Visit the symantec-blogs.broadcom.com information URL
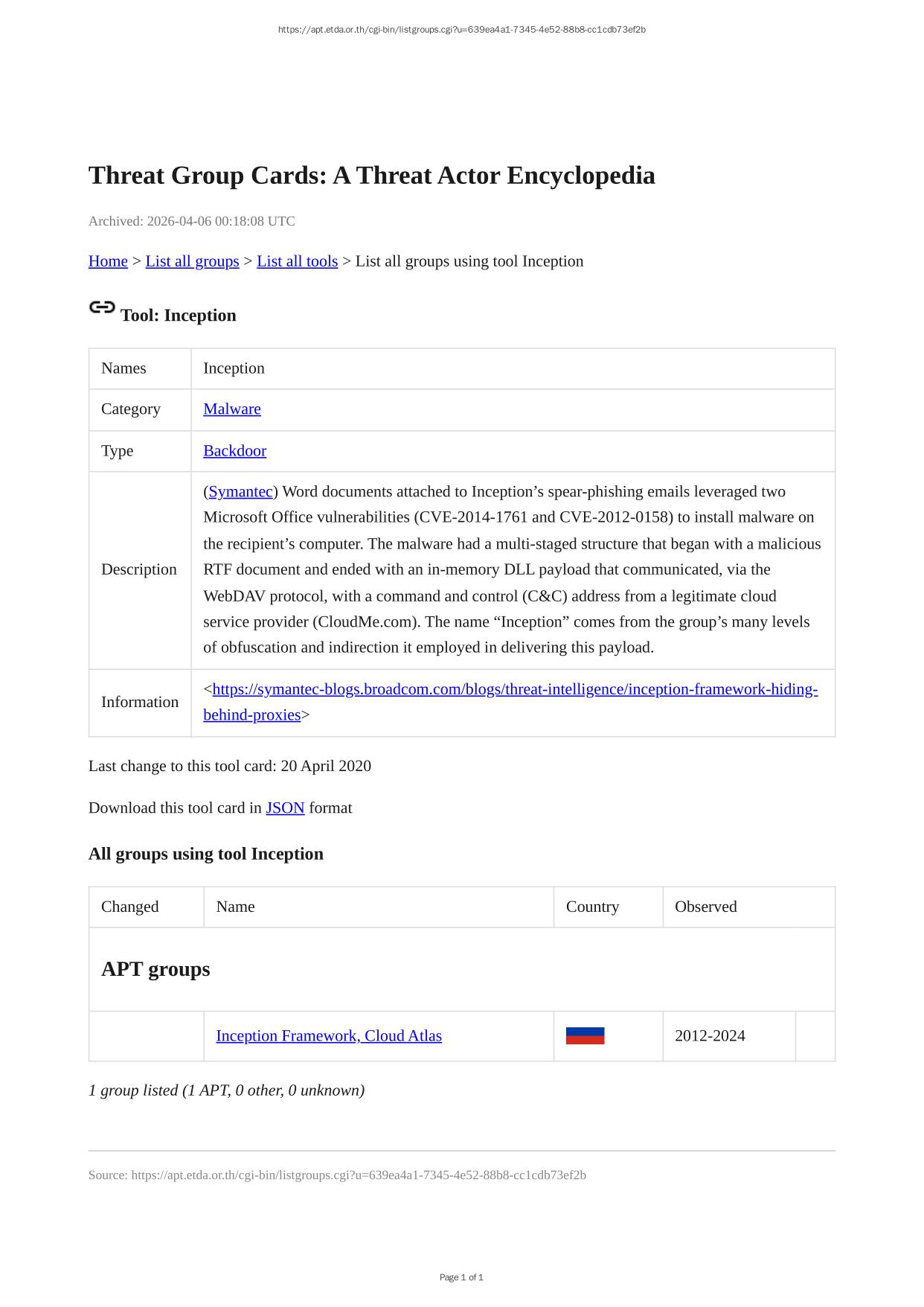This screenshot has height=1307, width=924. click(x=515, y=689)
